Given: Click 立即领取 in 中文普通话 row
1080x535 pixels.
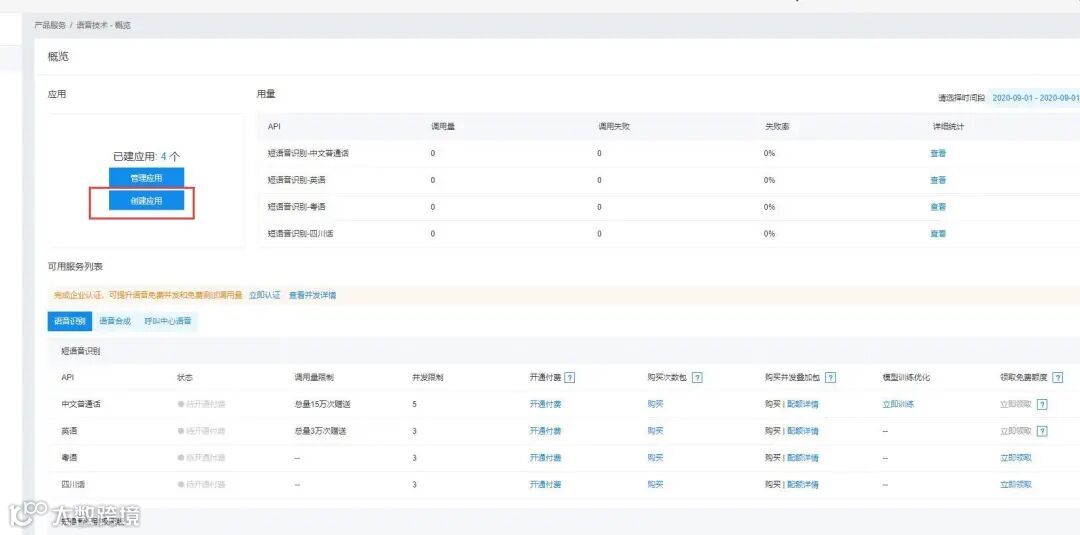Looking at the screenshot, I should coord(1016,404).
